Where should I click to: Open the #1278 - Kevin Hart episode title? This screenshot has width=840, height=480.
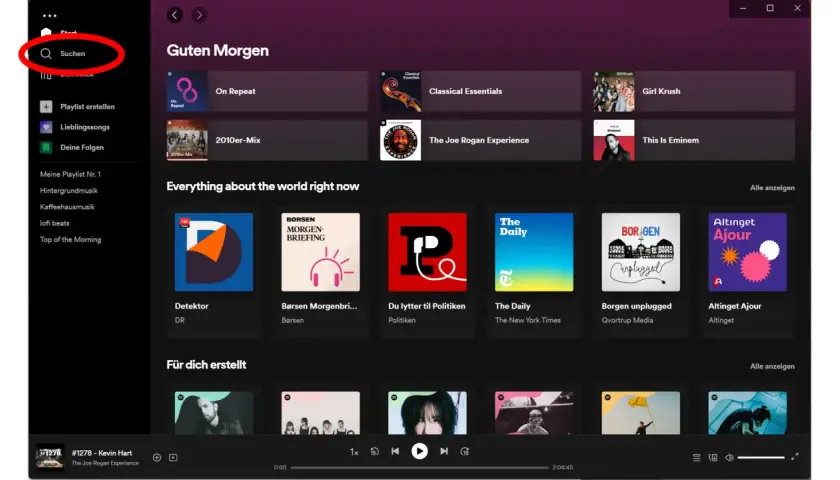pyautogui.click(x=102, y=453)
